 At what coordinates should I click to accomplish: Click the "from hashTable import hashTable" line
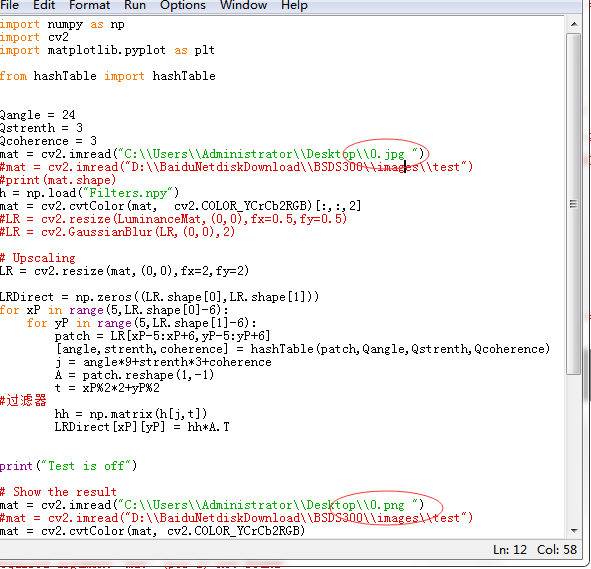point(108,76)
